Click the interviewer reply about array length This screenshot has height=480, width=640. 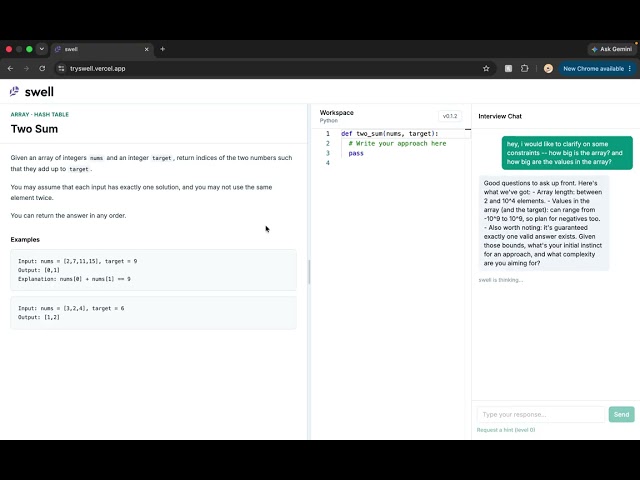point(544,223)
